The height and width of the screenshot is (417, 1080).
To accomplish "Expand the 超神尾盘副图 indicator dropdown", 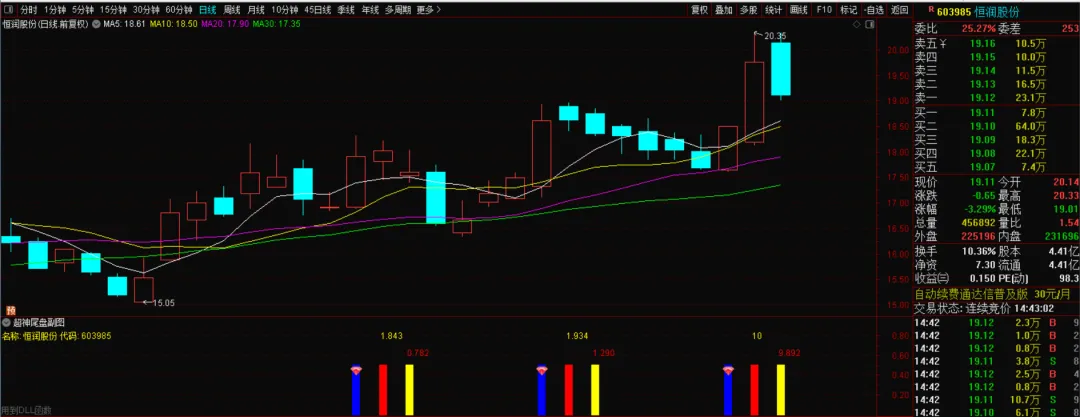I will (x=7, y=322).
